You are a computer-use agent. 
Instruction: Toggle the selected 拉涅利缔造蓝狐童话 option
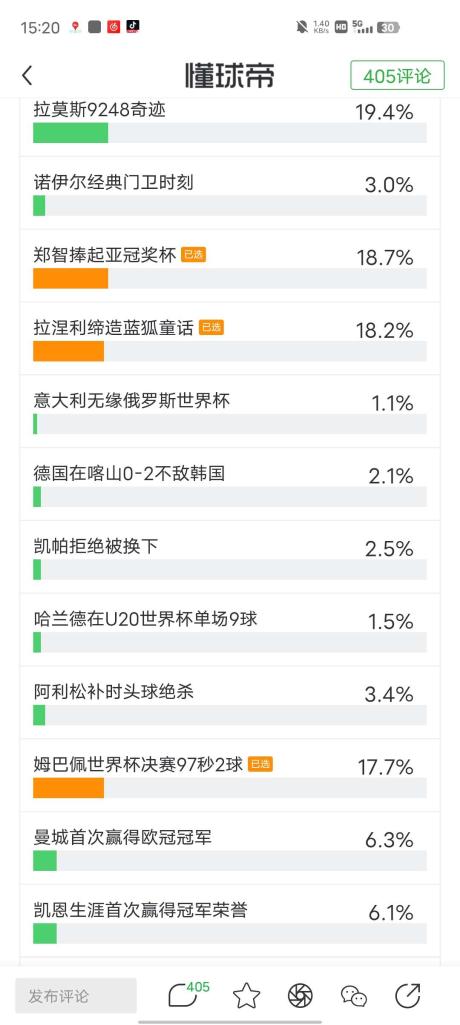coord(230,338)
